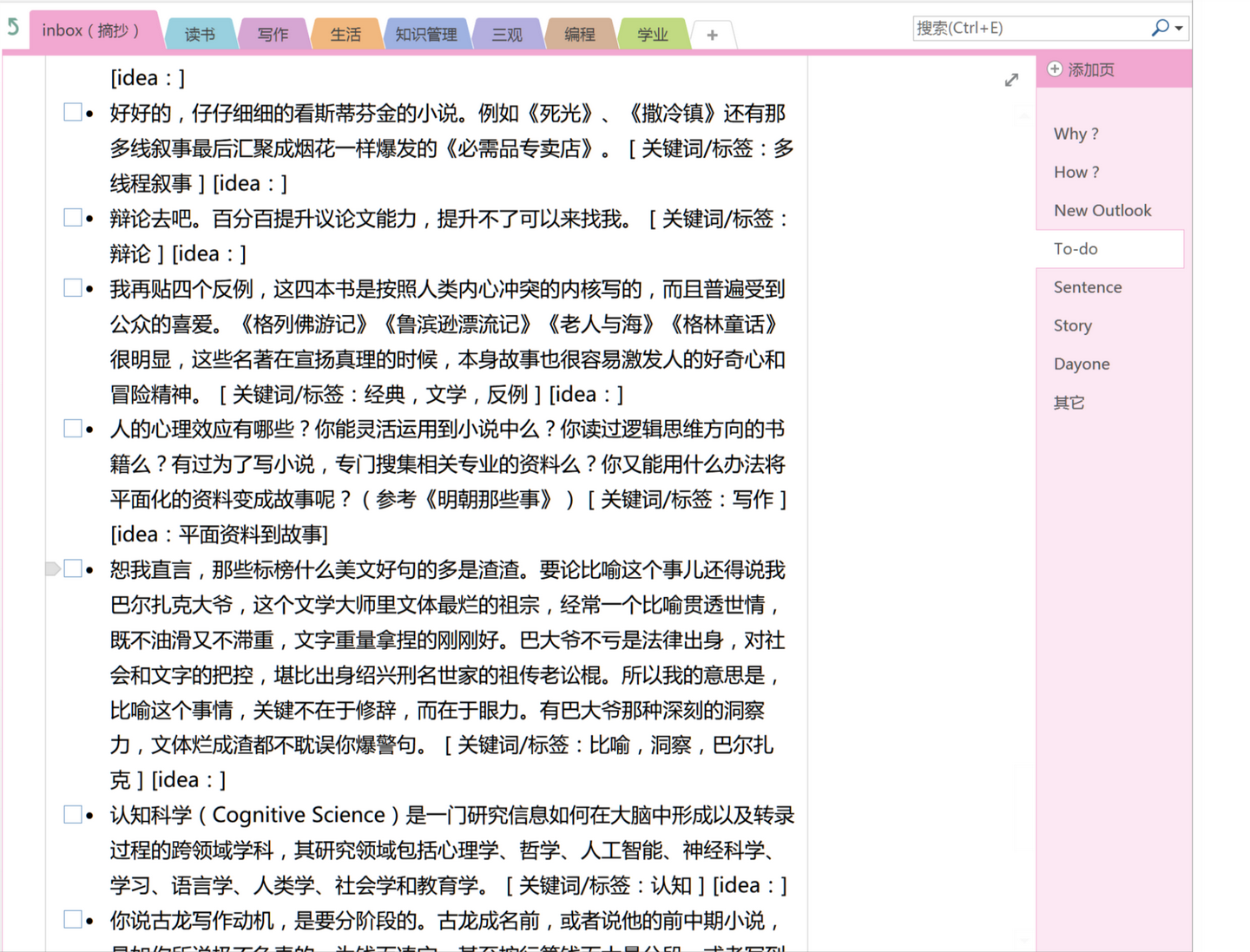
Task: Click the text 《死光》
Action: tap(560, 114)
